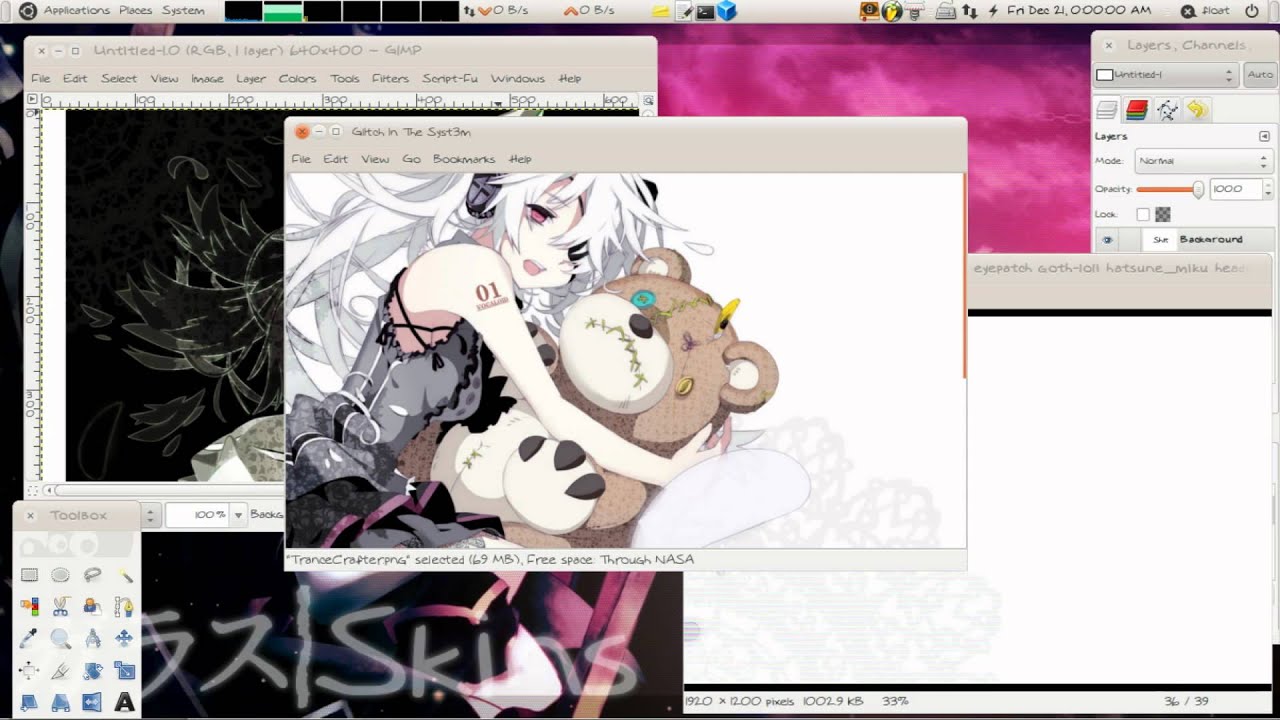
Task: Click the unit stepper beside zoom field
Action: click(151, 515)
